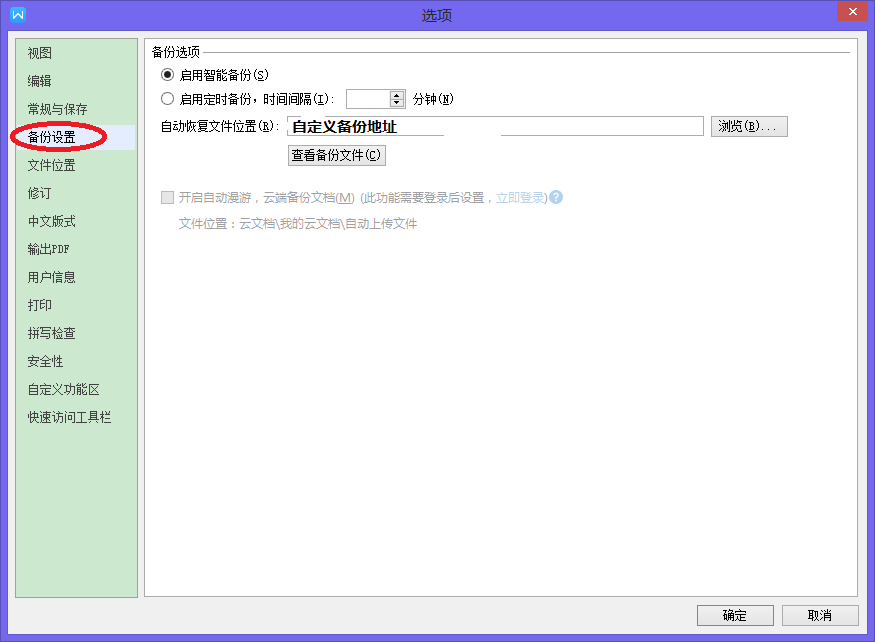Increase backup interval with up arrow
This screenshot has width=875, height=642.
(397, 95)
